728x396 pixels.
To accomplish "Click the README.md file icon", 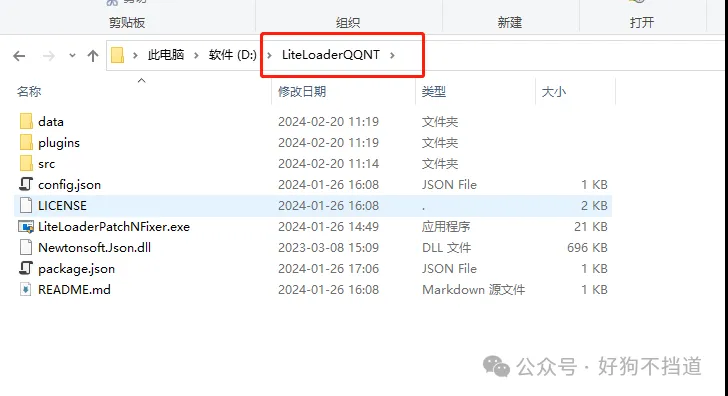I will [x=26, y=289].
